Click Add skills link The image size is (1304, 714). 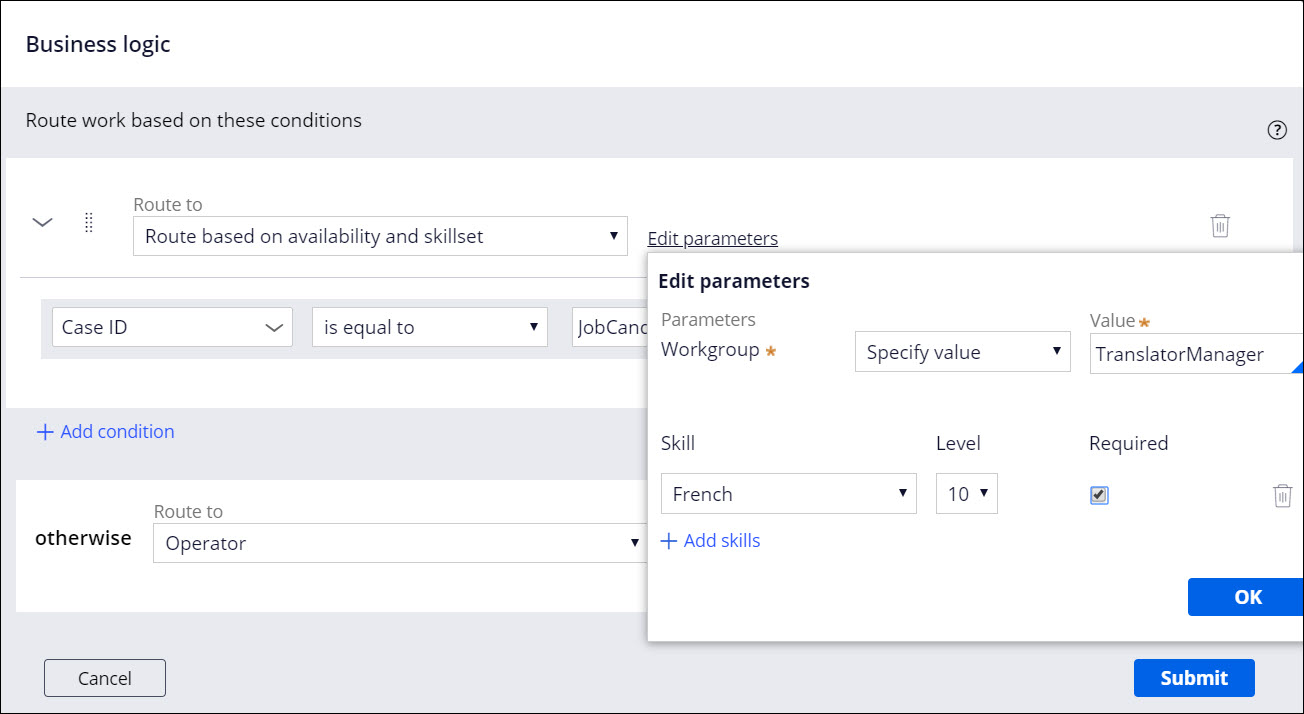click(x=711, y=541)
